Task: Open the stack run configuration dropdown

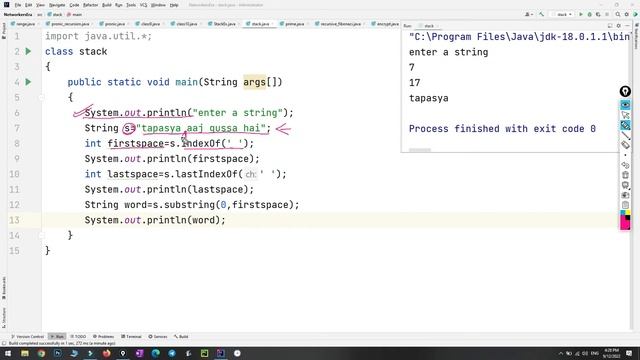Action: 562,14
